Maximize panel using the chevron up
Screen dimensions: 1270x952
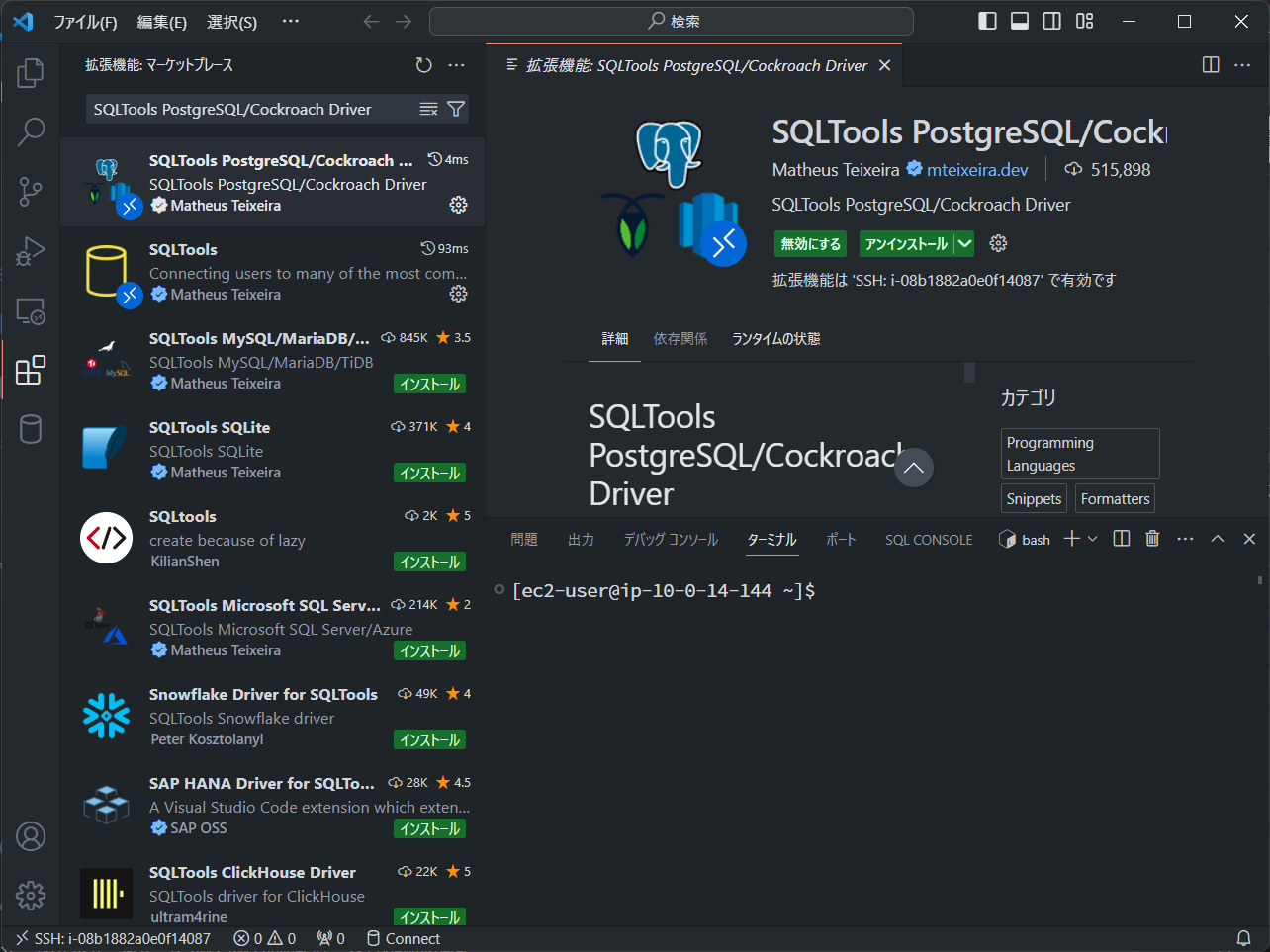click(x=1218, y=539)
